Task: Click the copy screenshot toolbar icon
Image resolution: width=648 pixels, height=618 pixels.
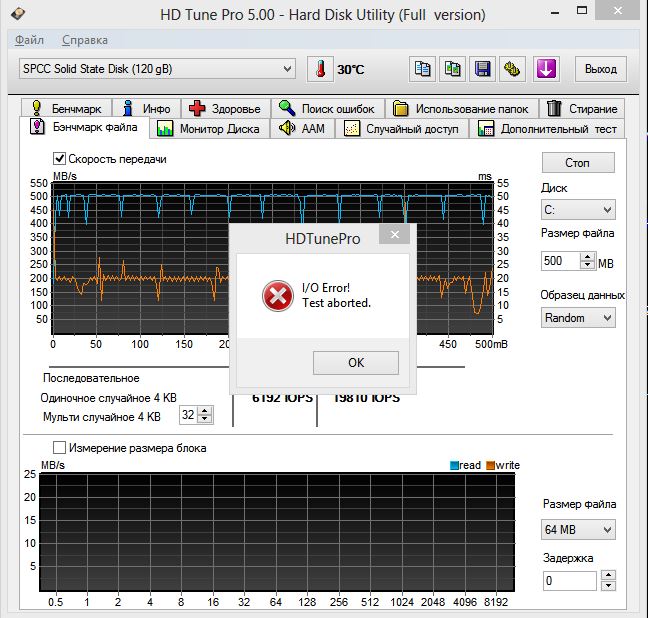Action: [x=453, y=69]
